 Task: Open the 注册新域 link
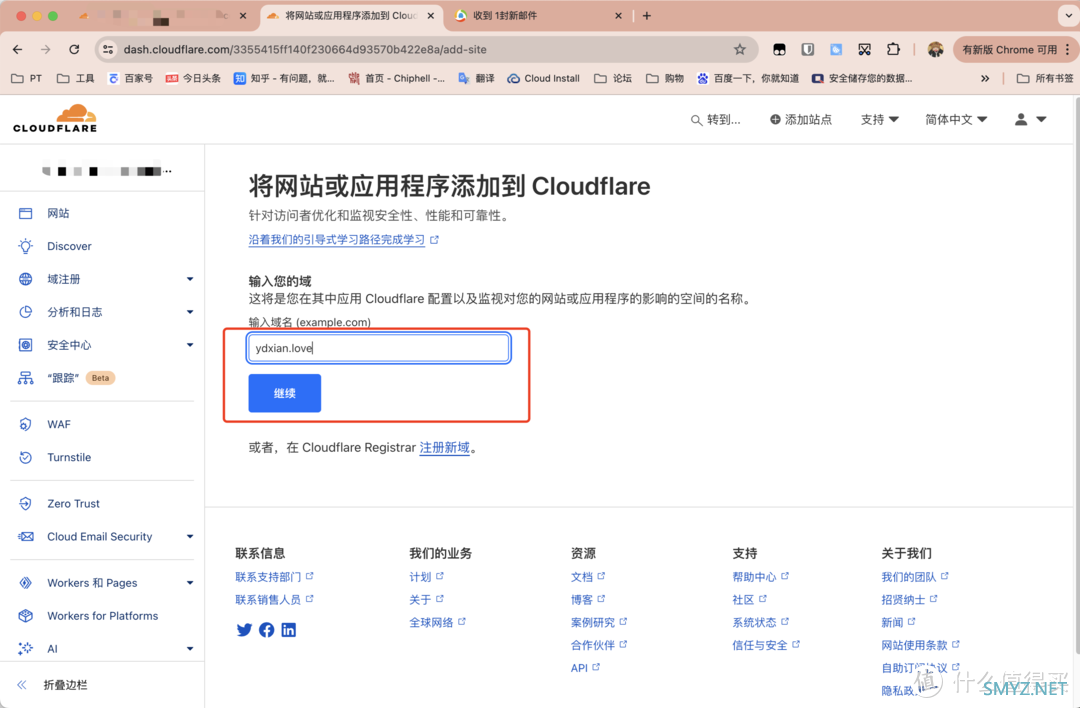[444, 448]
